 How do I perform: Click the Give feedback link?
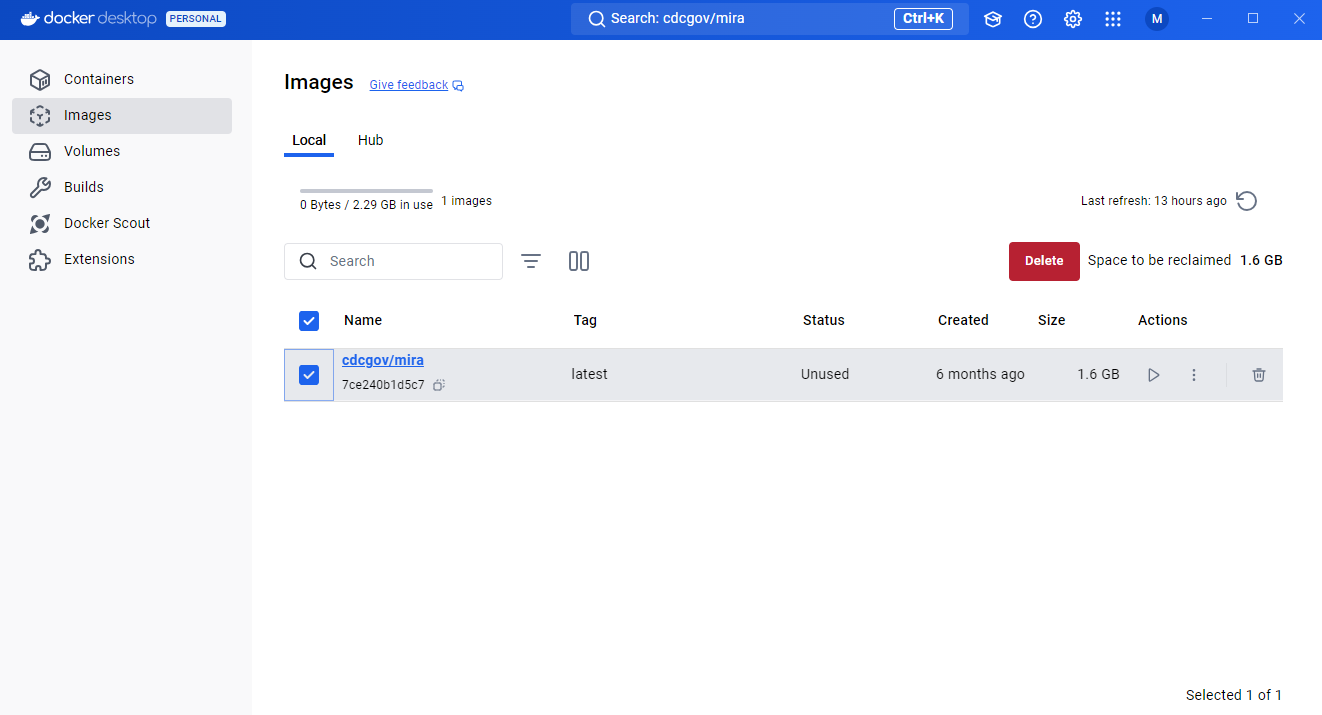pyautogui.click(x=409, y=85)
